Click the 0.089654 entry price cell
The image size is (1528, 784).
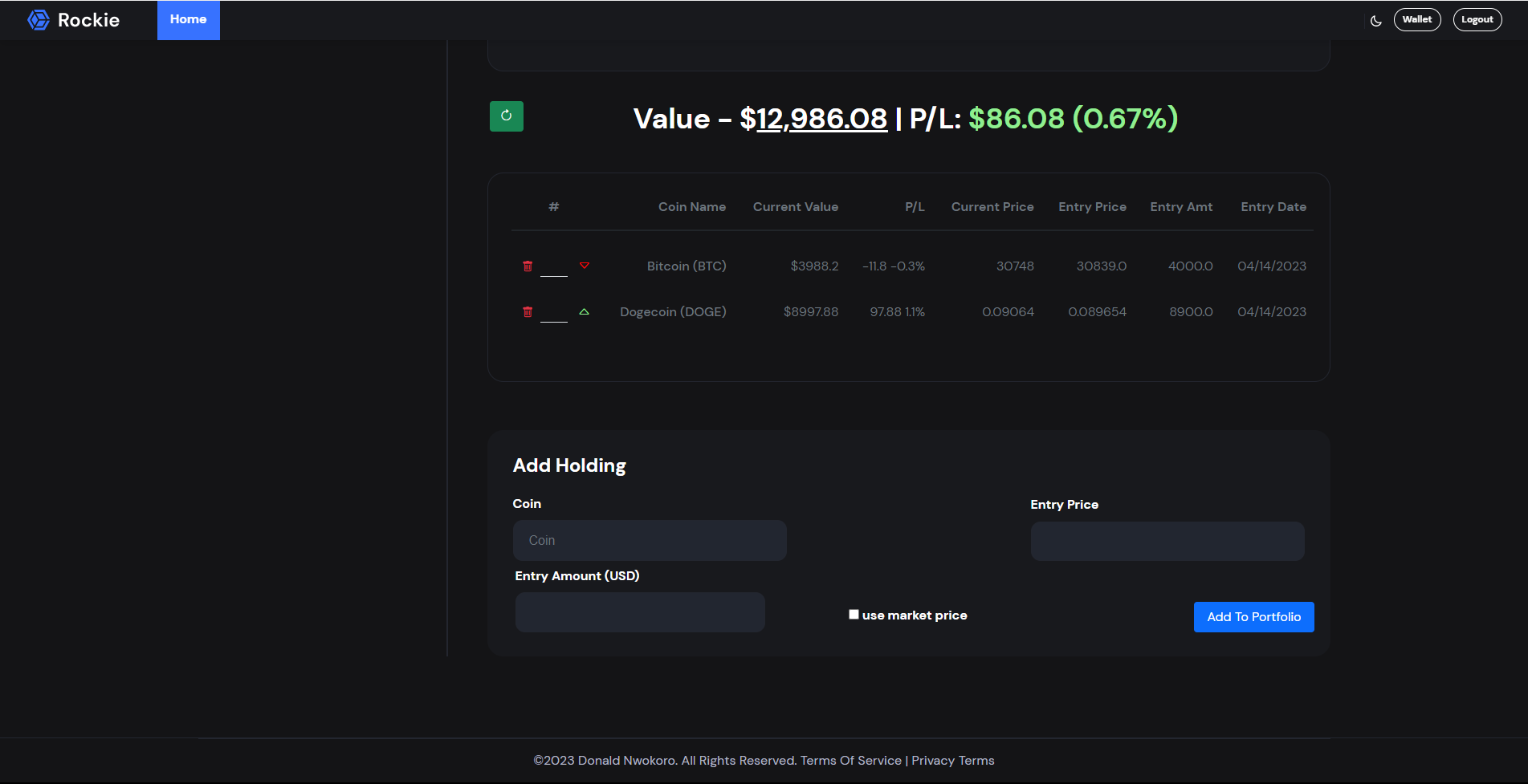[1097, 312]
